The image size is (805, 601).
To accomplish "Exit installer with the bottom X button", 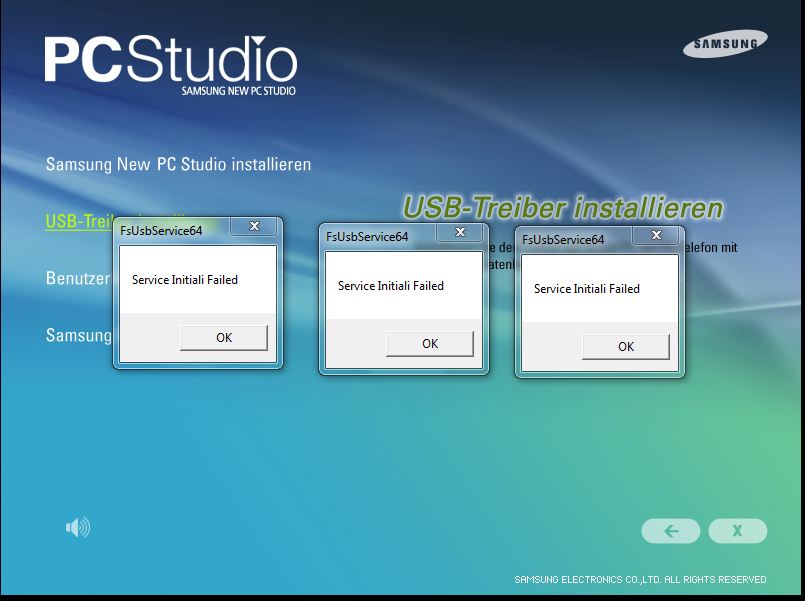I will (x=738, y=531).
